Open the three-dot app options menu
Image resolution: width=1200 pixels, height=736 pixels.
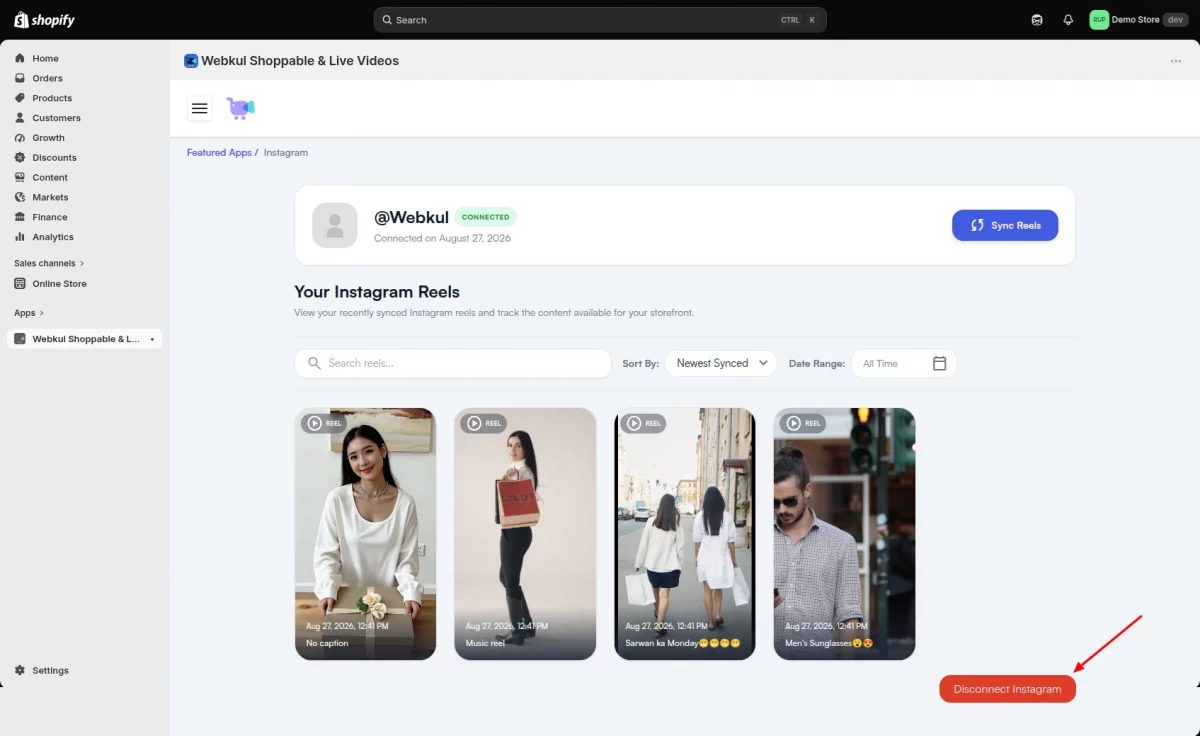pyautogui.click(x=1176, y=61)
